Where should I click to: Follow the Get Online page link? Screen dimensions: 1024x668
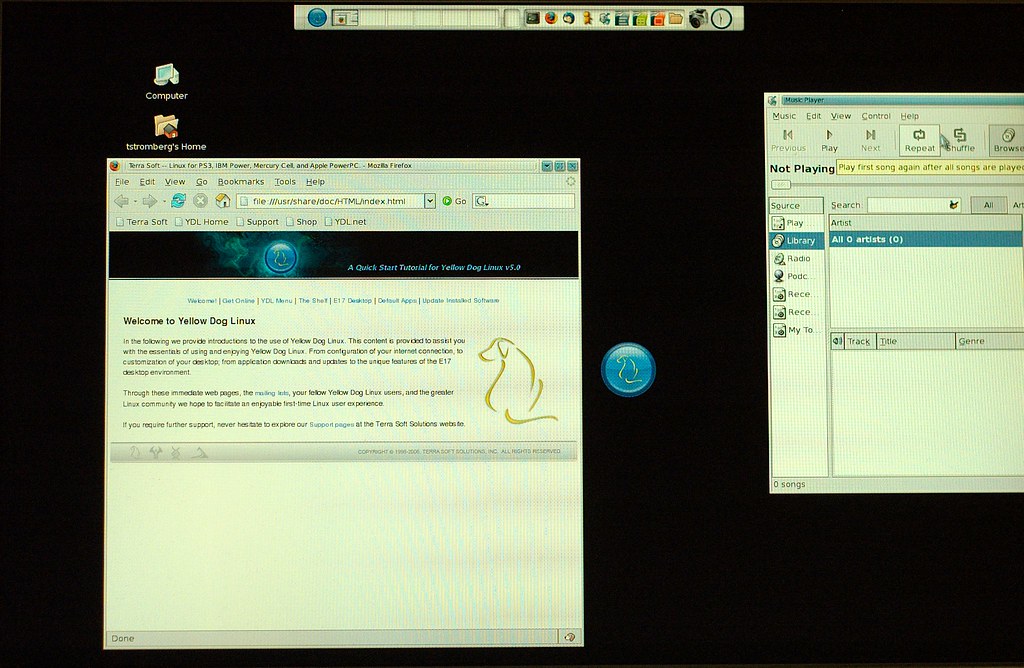[238, 301]
